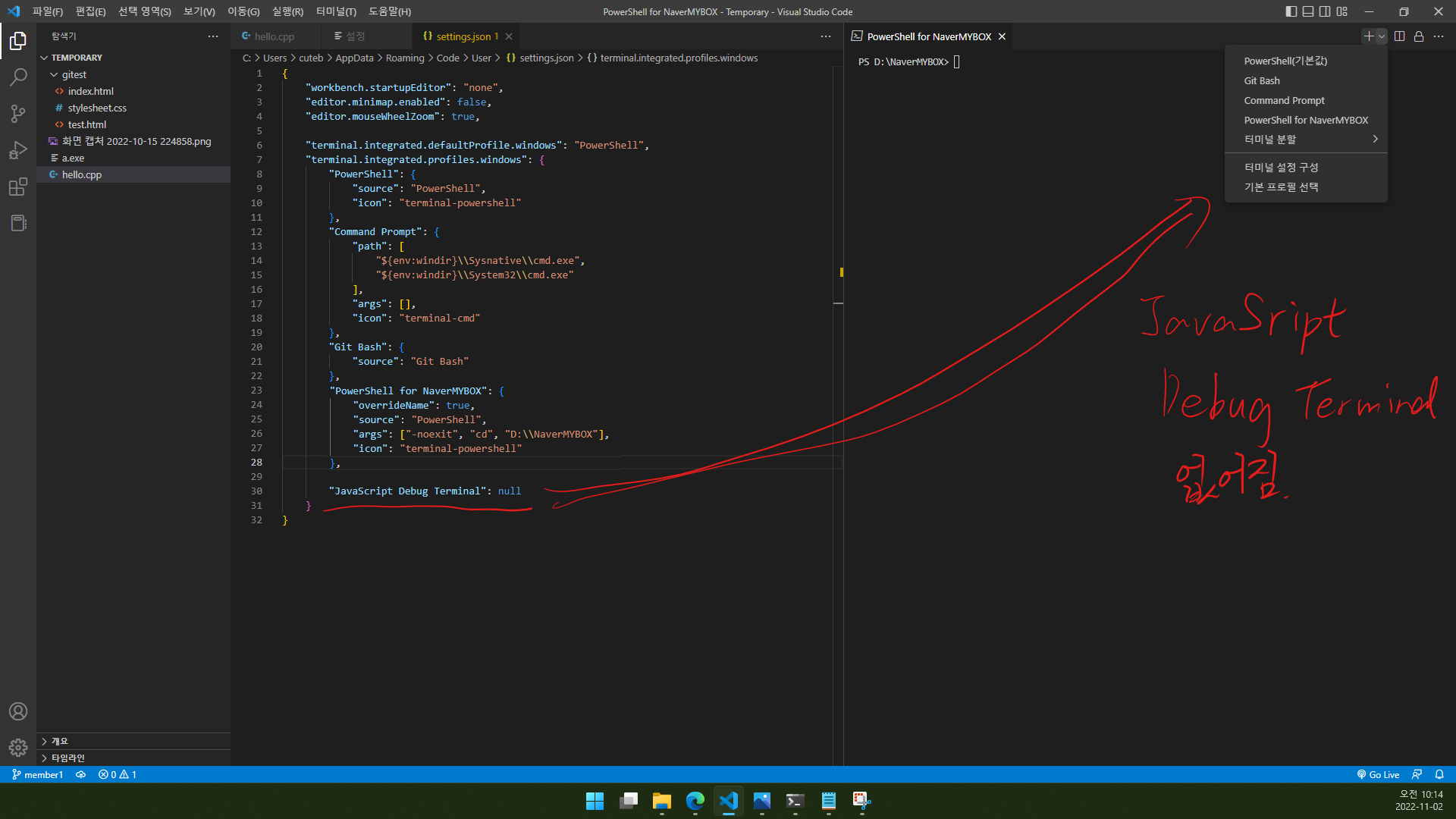1456x819 pixels.
Task: Toggle panel layout icon
Action: coord(1308,11)
